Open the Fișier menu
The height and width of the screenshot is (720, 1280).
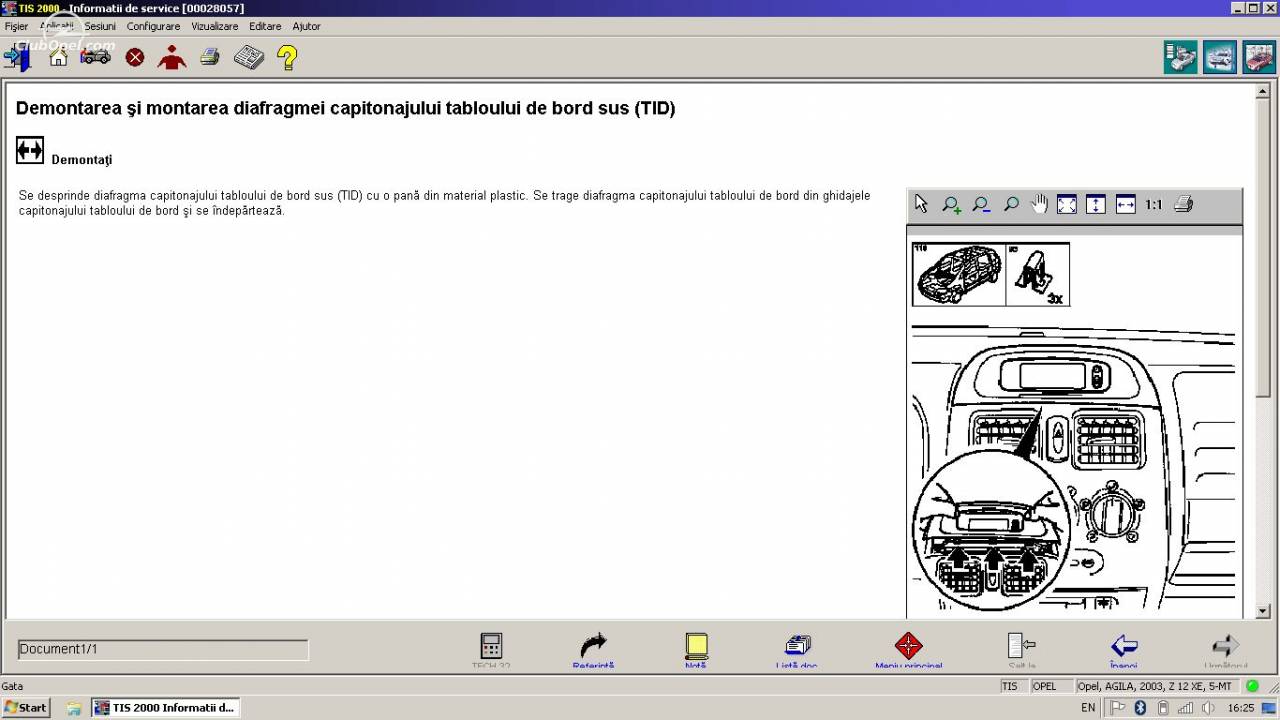pyautogui.click(x=16, y=26)
